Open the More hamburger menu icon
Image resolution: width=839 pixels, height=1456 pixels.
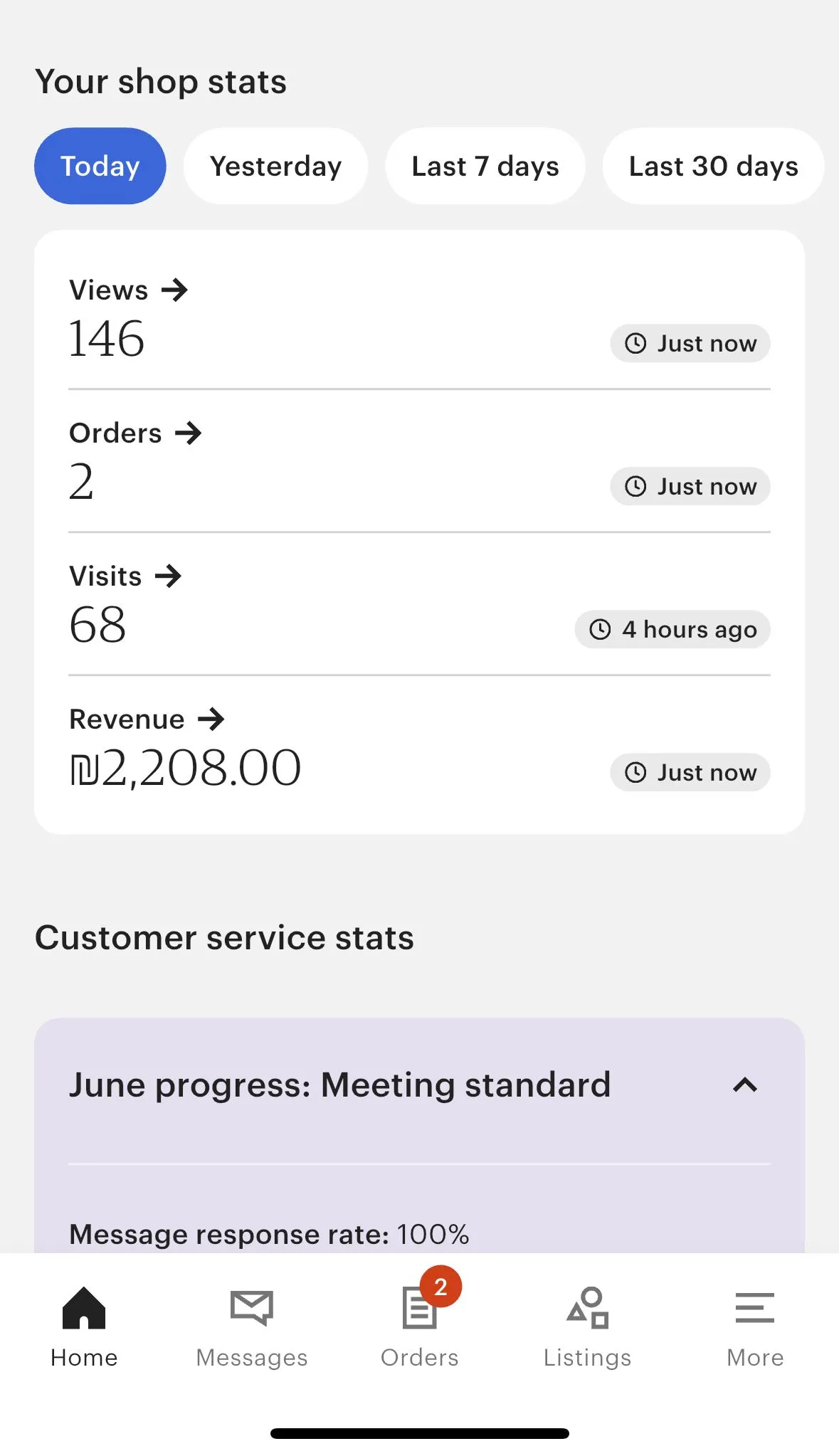(x=755, y=1308)
